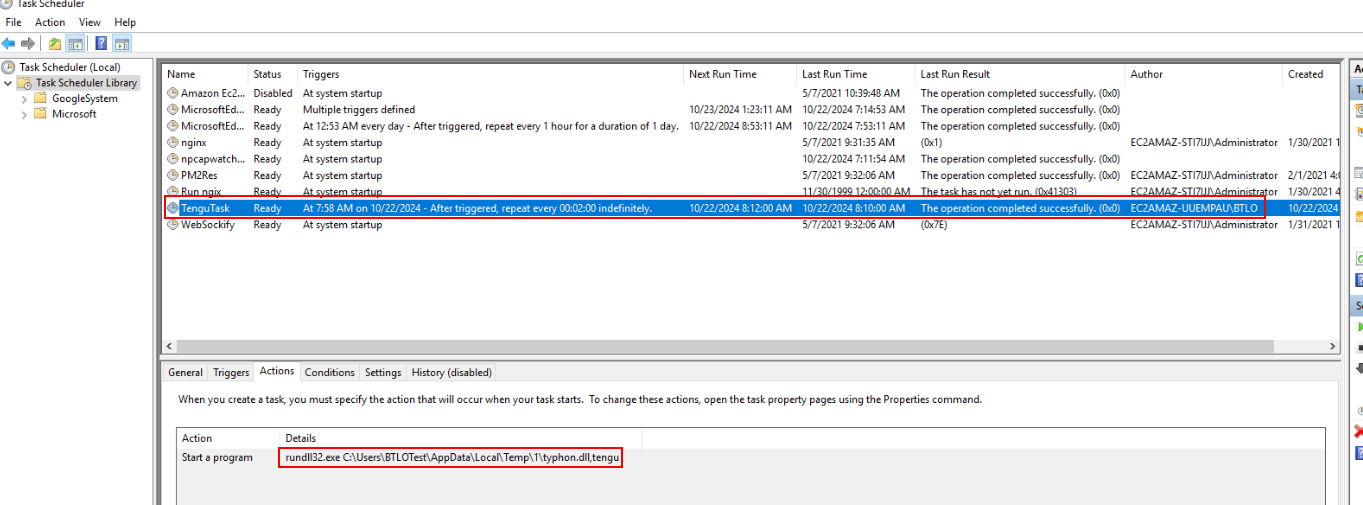Click the EC2AMAZ-UUEMPAU\BTLO author cell
The width and height of the screenshot is (1363, 505).
click(1194, 208)
